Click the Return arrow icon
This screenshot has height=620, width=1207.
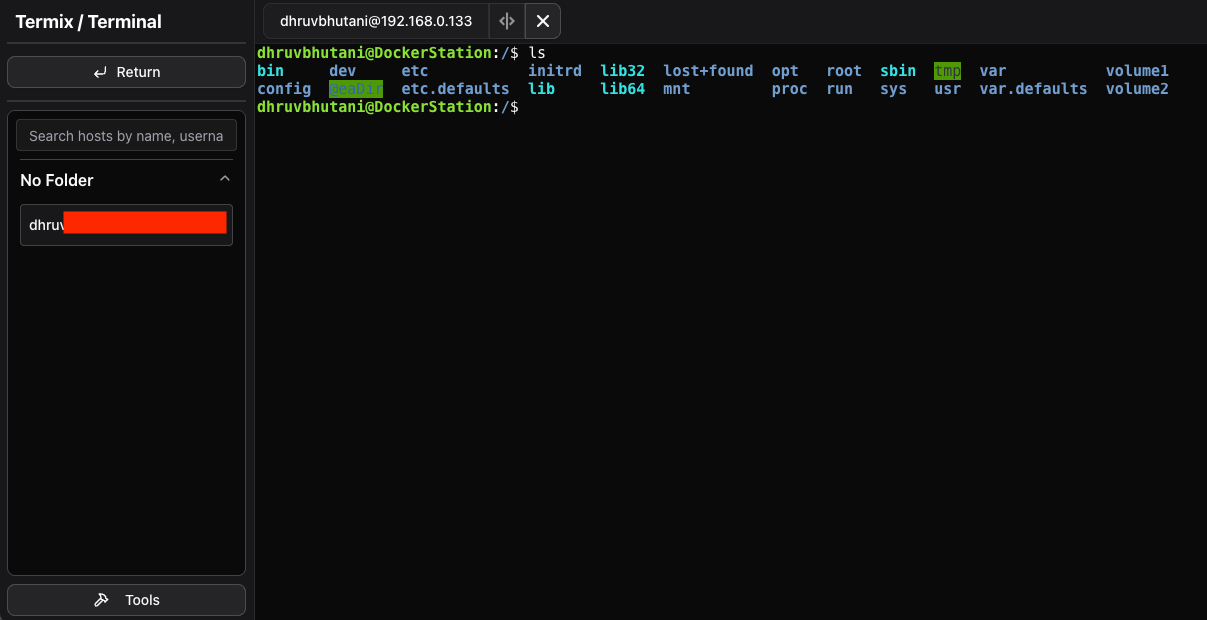coord(100,72)
